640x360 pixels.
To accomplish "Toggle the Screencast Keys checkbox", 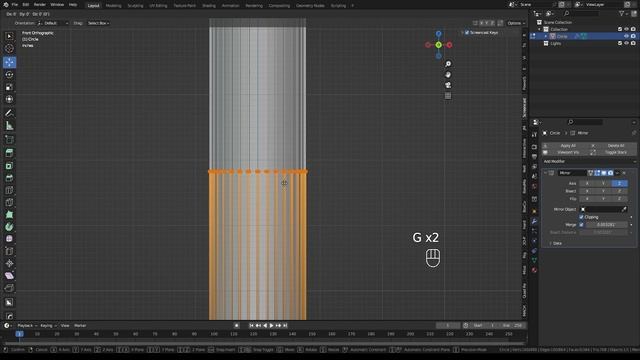I will [467, 33].
